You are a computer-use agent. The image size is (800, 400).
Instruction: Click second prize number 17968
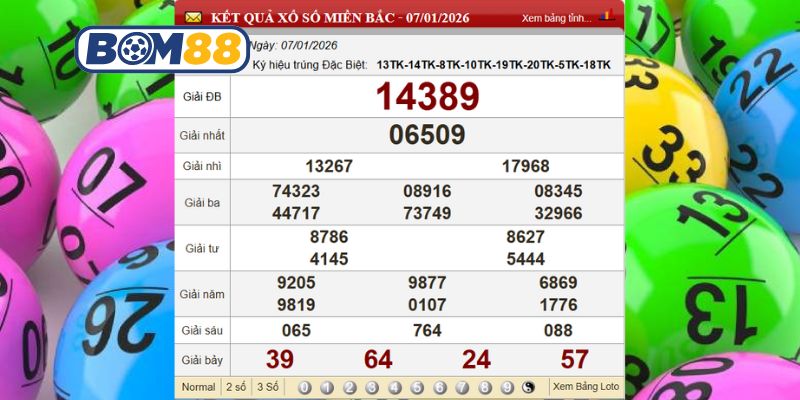[526, 166]
